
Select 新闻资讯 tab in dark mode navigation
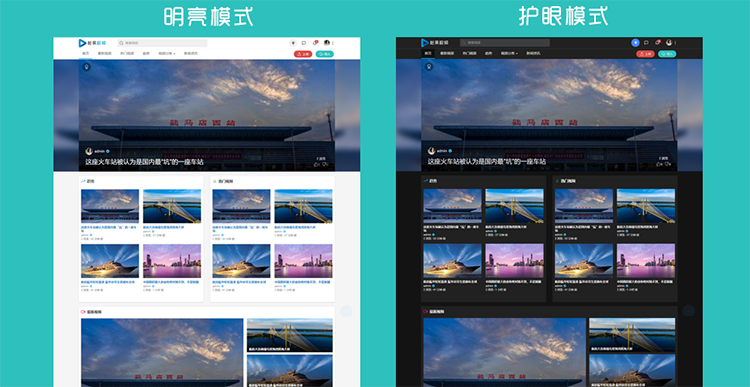pos(533,54)
